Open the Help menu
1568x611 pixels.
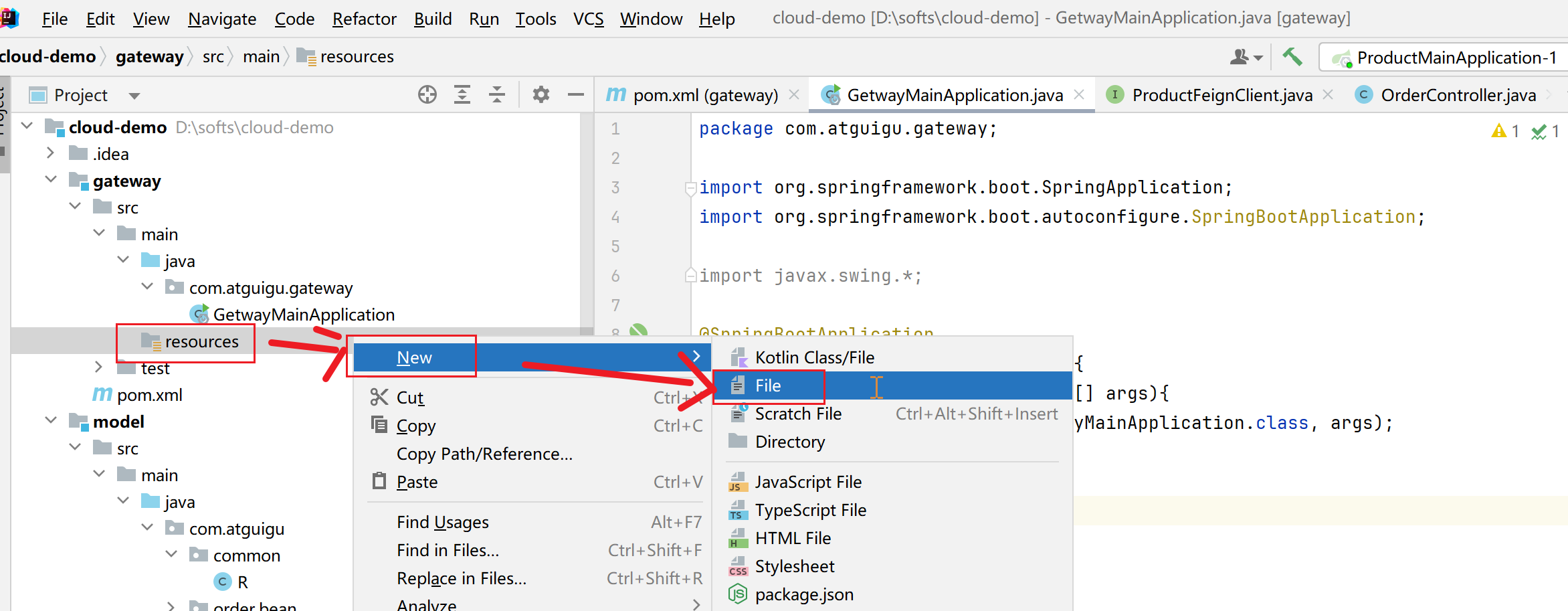click(x=717, y=19)
